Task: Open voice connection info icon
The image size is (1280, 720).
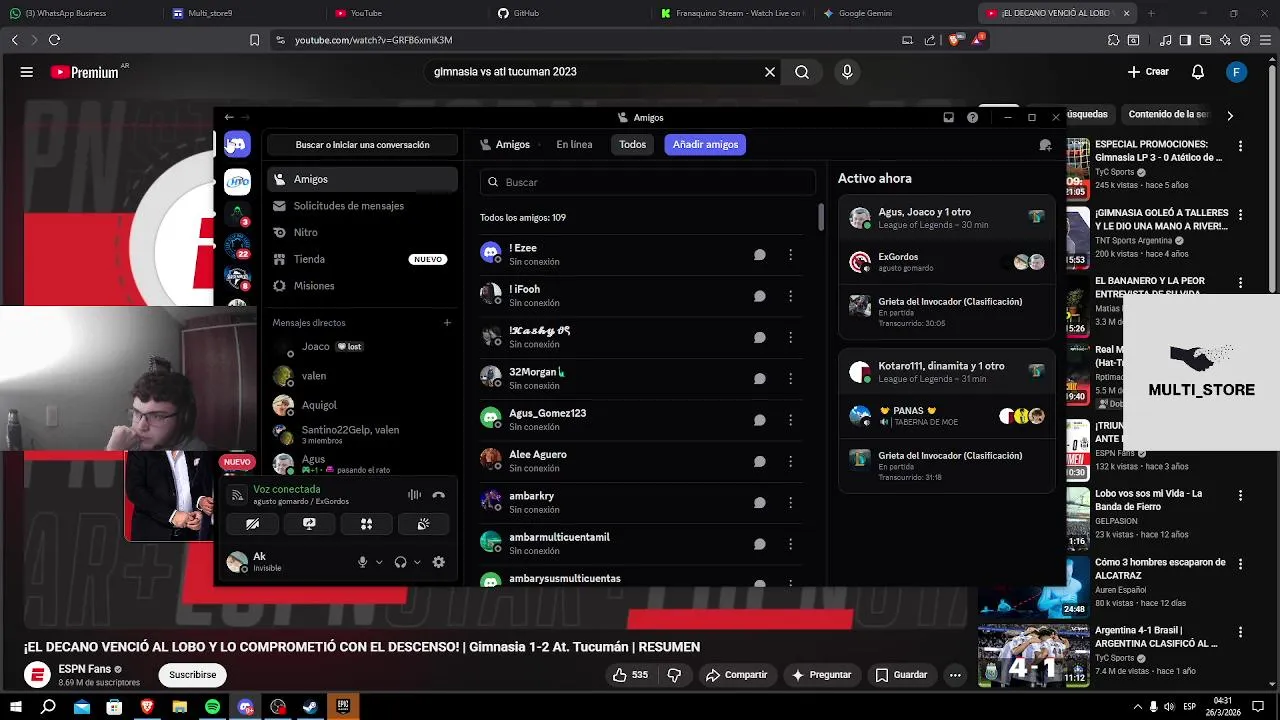Action: pyautogui.click(x=237, y=495)
